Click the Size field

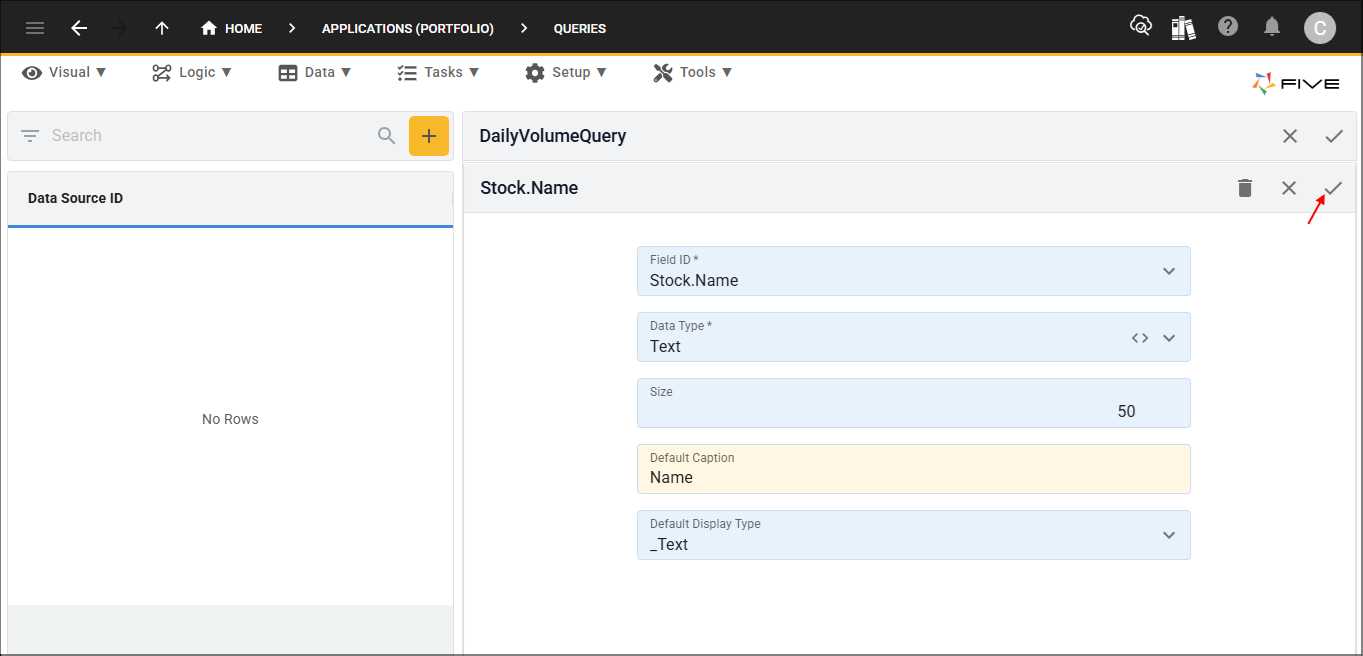[x=914, y=403]
